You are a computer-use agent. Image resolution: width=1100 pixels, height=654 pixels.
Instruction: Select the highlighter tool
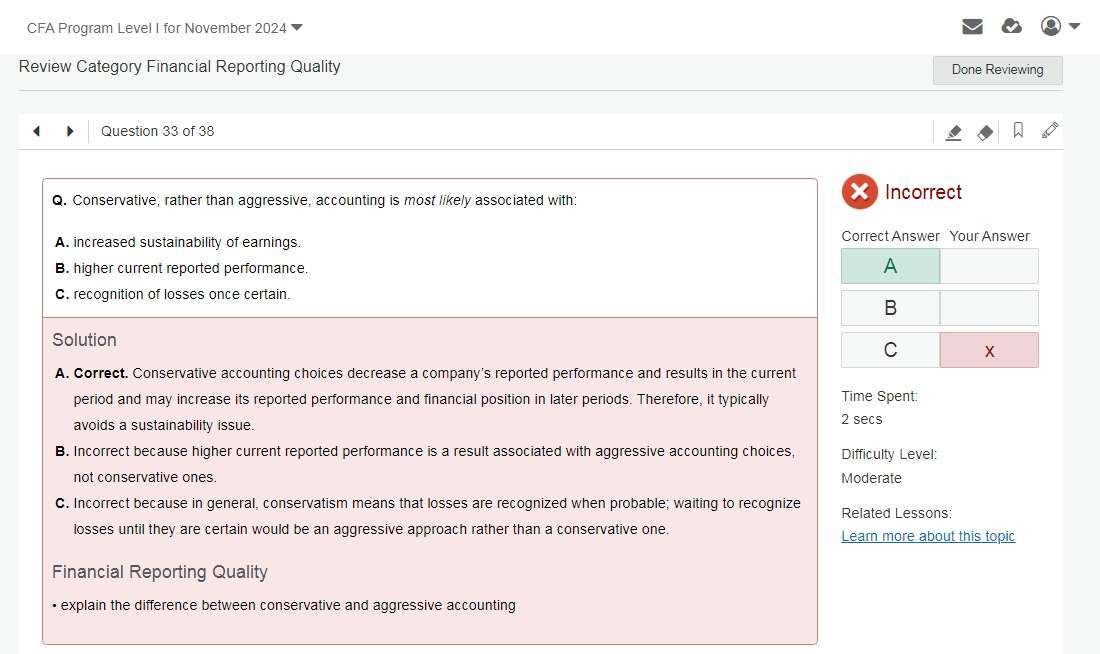tap(954, 132)
